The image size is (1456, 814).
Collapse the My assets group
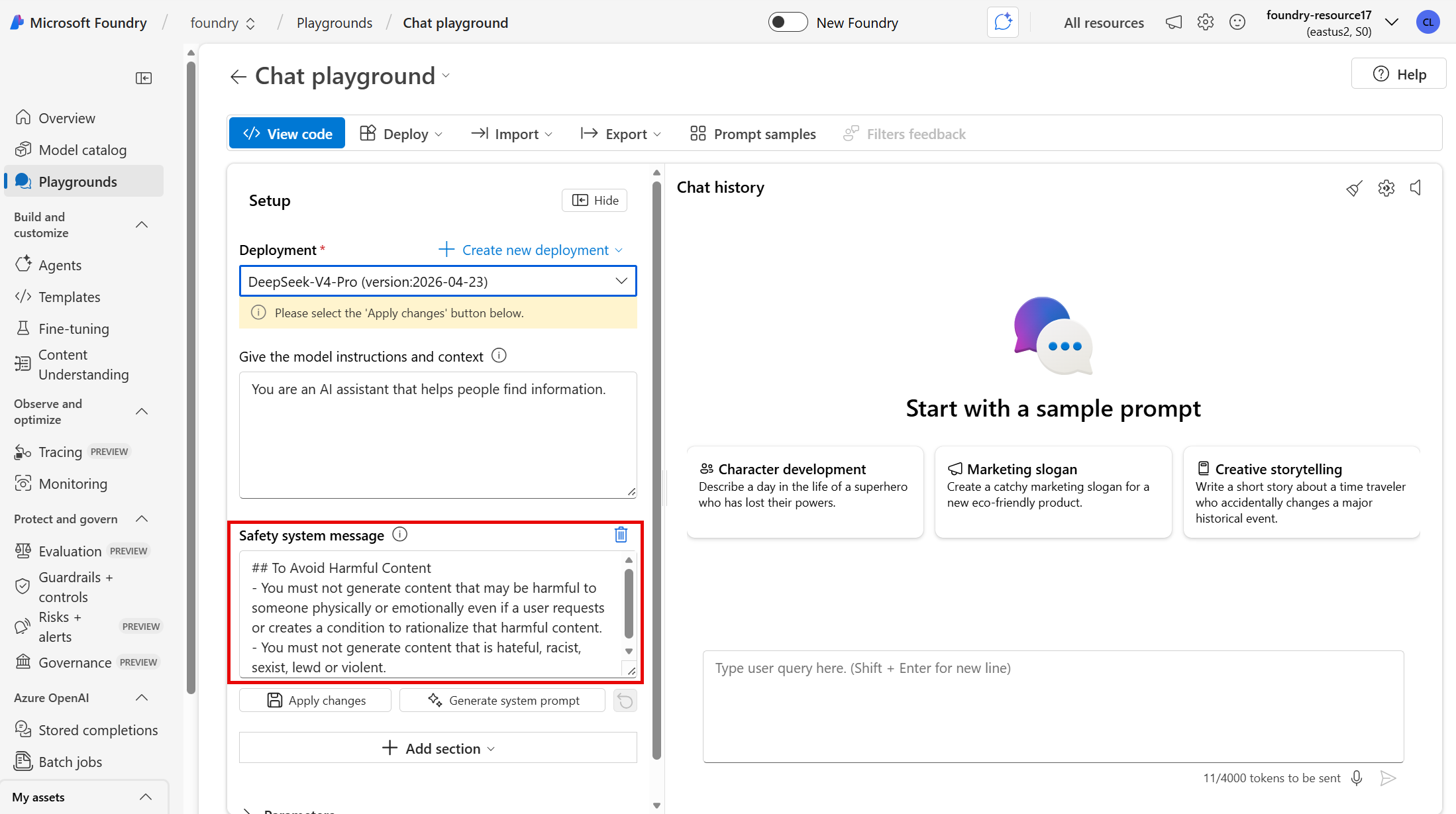coord(146,797)
